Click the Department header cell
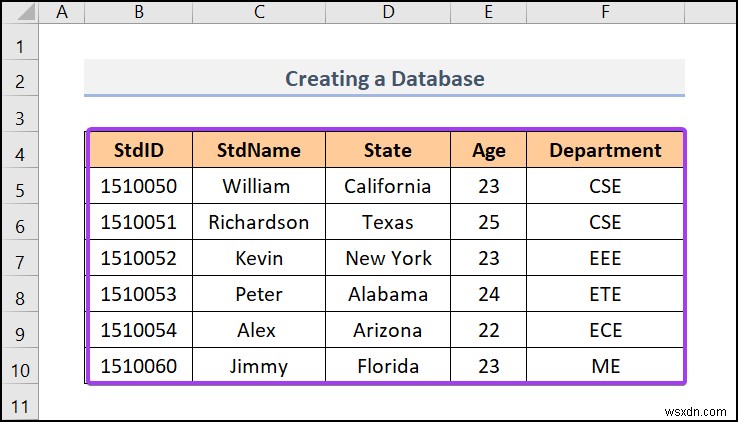 pyautogui.click(x=605, y=150)
